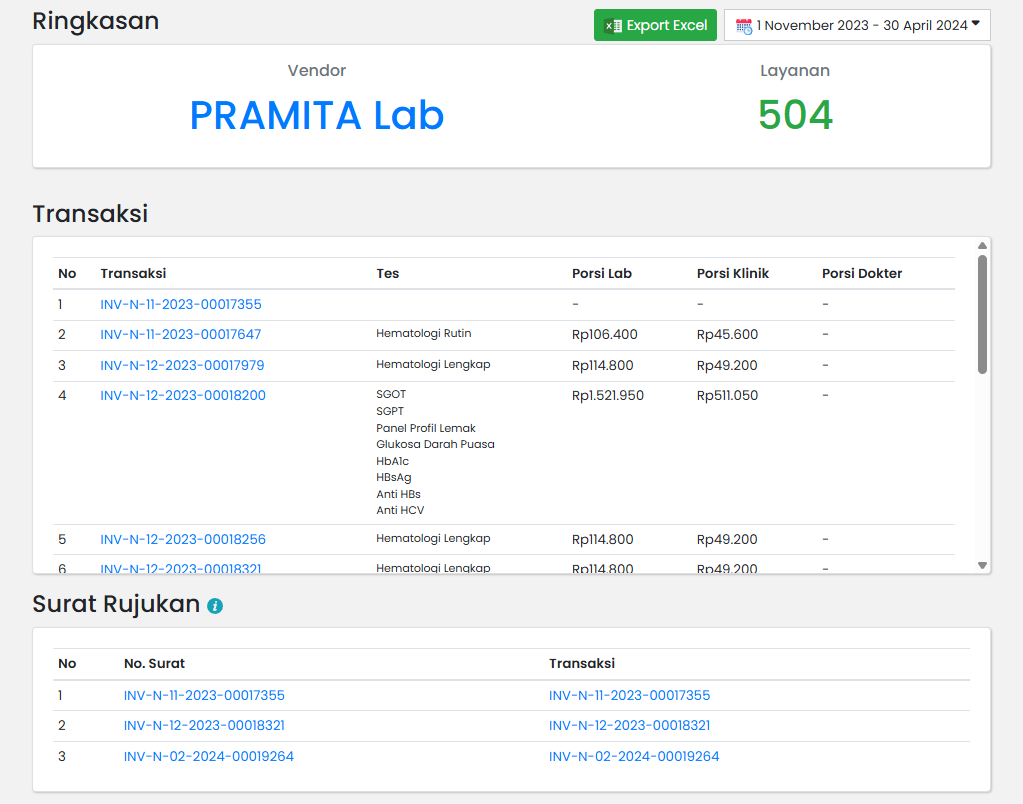
Task: Click the scroll up arrow of Transaksi table
Action: point(982,246)
